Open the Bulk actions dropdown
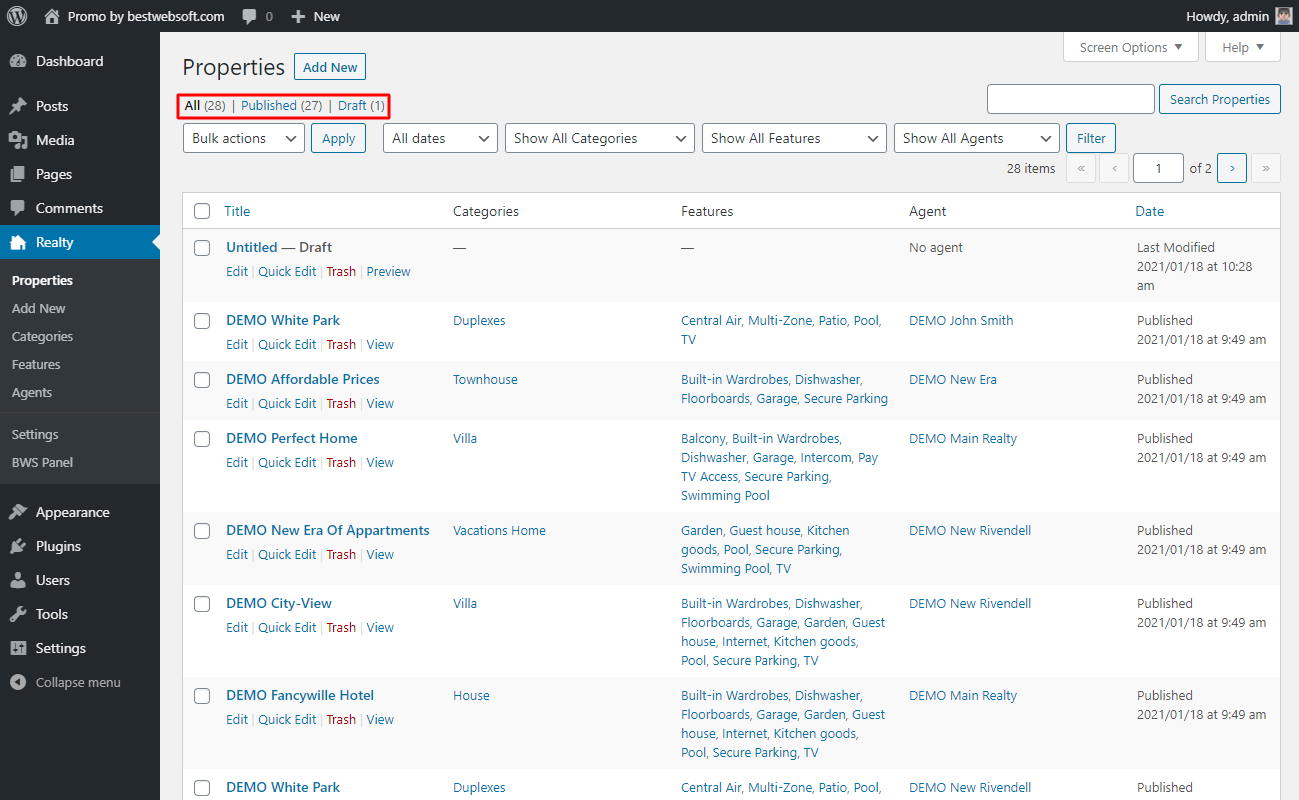This screenshot has width=1299, height=800. click(x=244, y=138)
